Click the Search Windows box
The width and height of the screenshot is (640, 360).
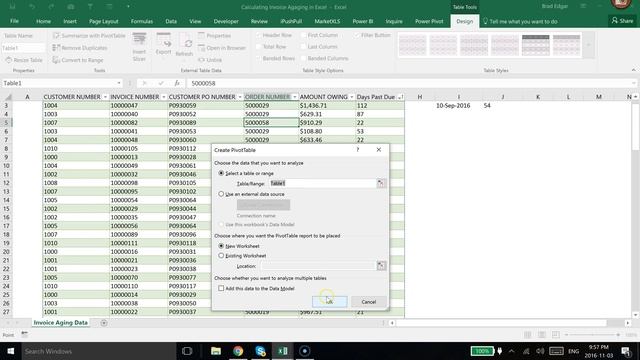coord(98,351)
